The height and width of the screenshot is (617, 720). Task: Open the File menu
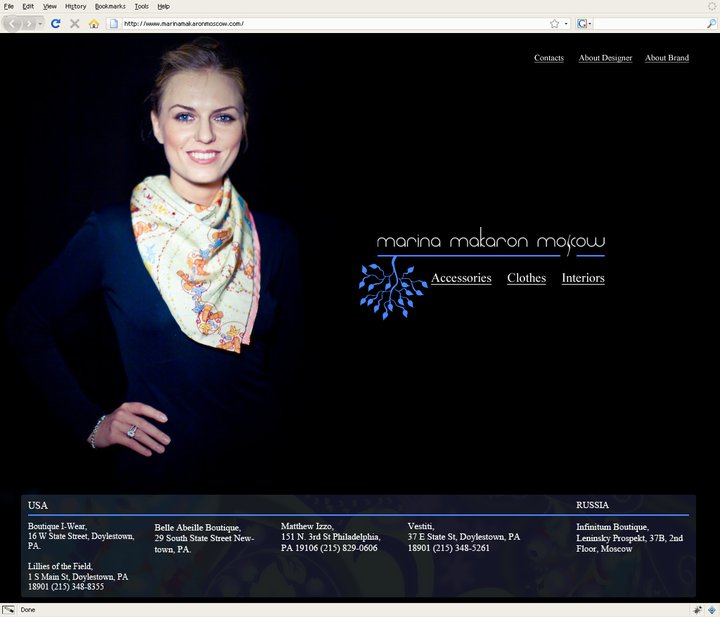click(x=9, y=6)
